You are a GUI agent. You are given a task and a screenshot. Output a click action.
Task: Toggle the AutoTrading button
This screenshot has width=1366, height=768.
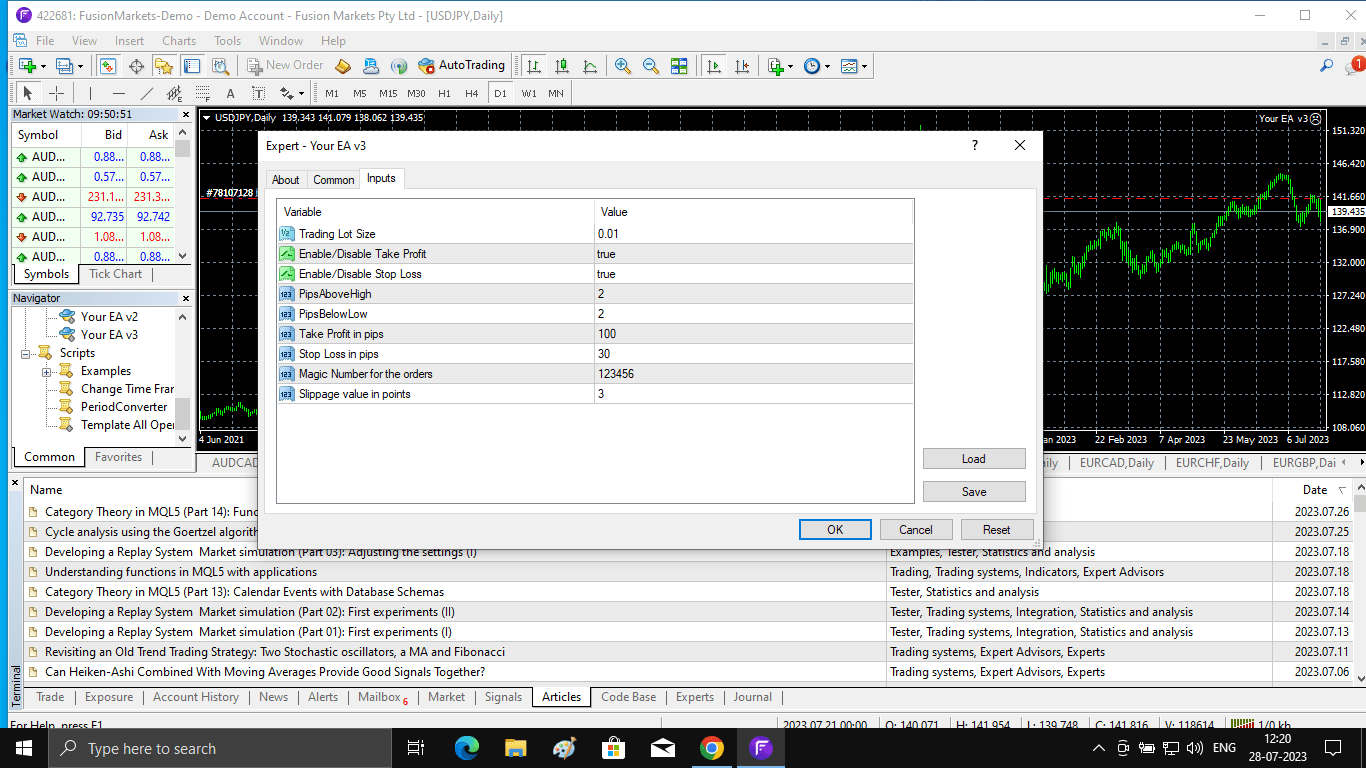(462, 66)
